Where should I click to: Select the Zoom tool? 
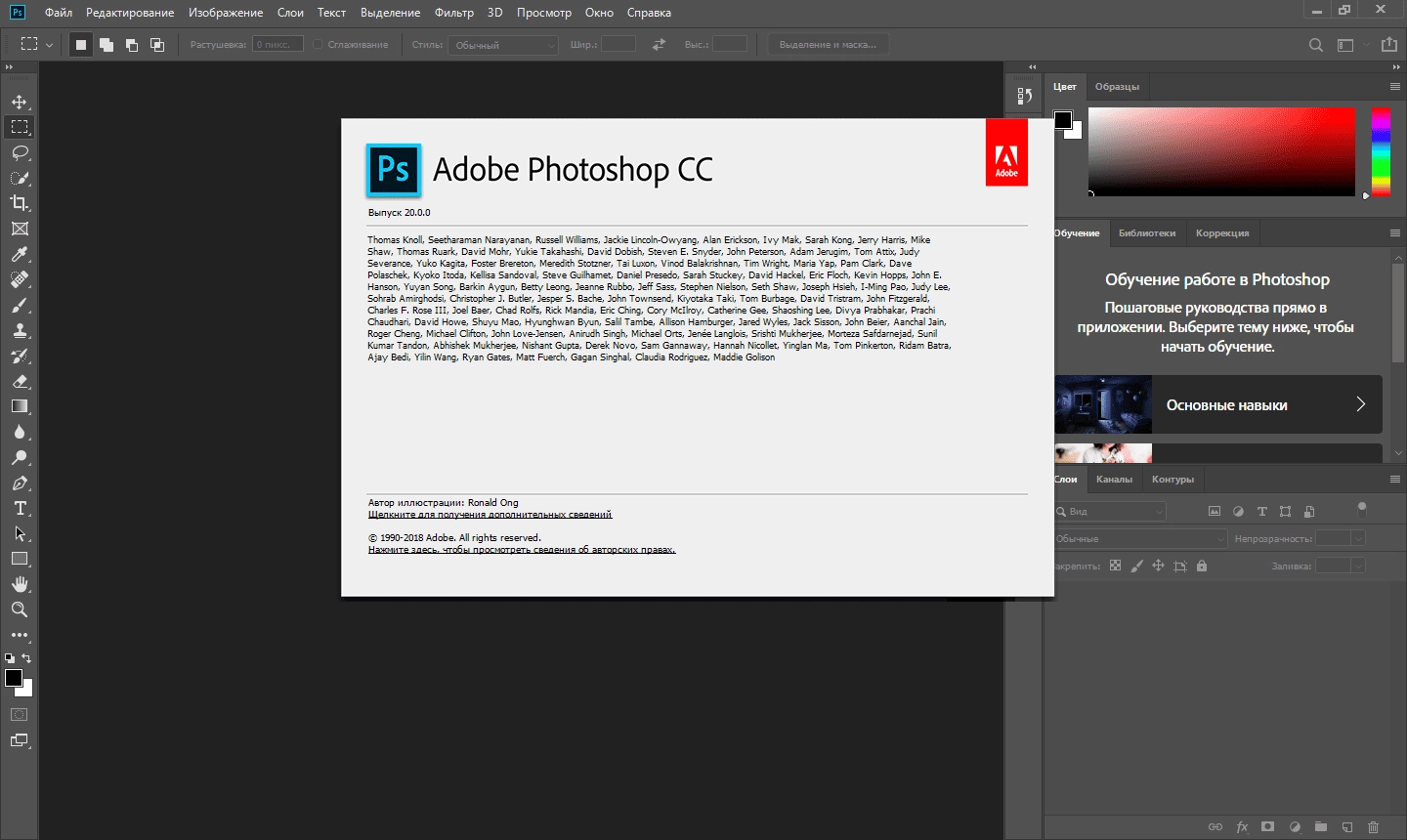[x=20, y=609]
